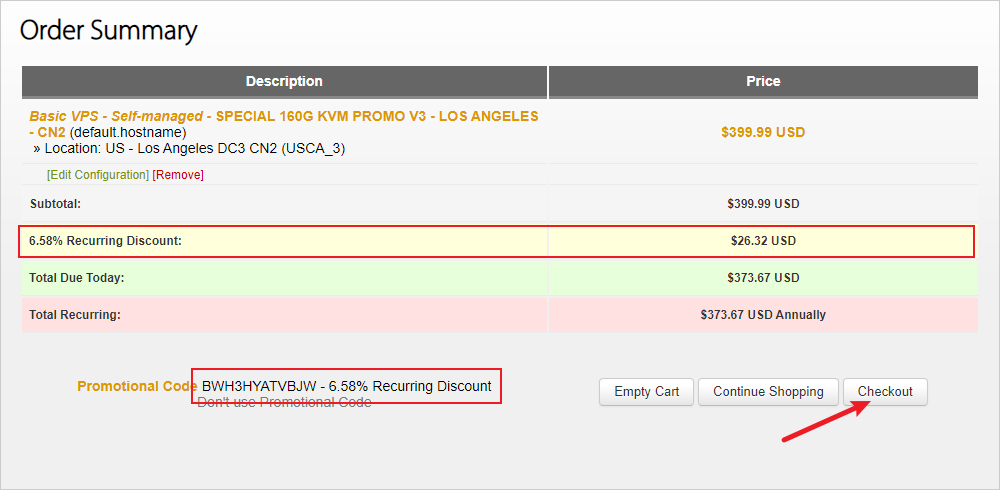Click the Description column header
The width and height of the screenshot is (1000, 490).
tap(284, 81)
